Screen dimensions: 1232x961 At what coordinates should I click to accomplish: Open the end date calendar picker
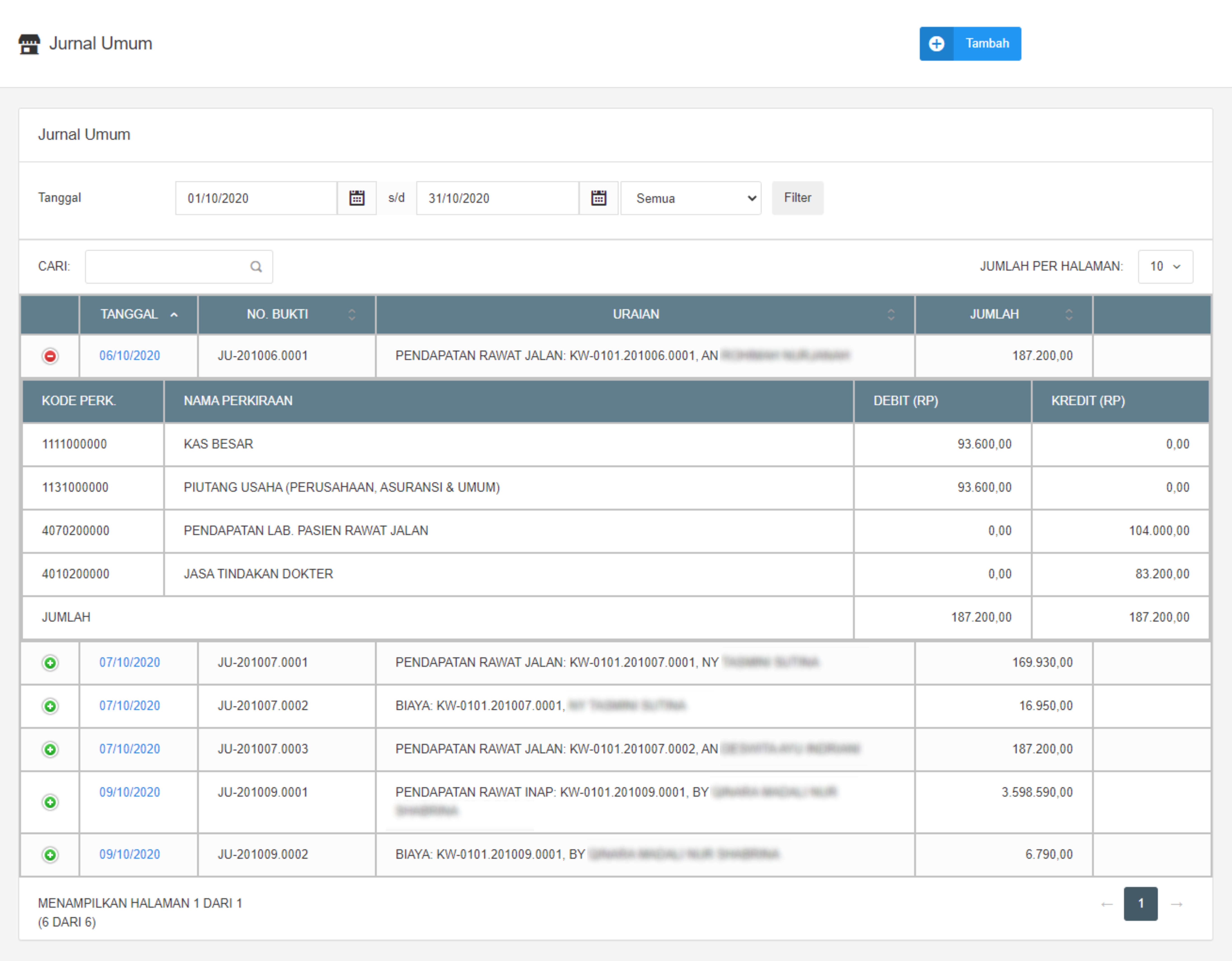coord(598,198)
